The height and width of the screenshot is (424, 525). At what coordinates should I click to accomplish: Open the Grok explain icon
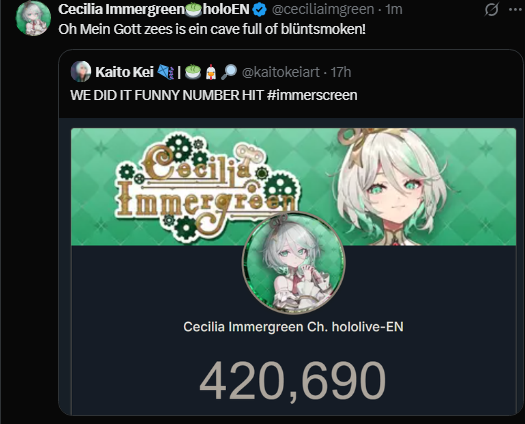pos(491,9)
